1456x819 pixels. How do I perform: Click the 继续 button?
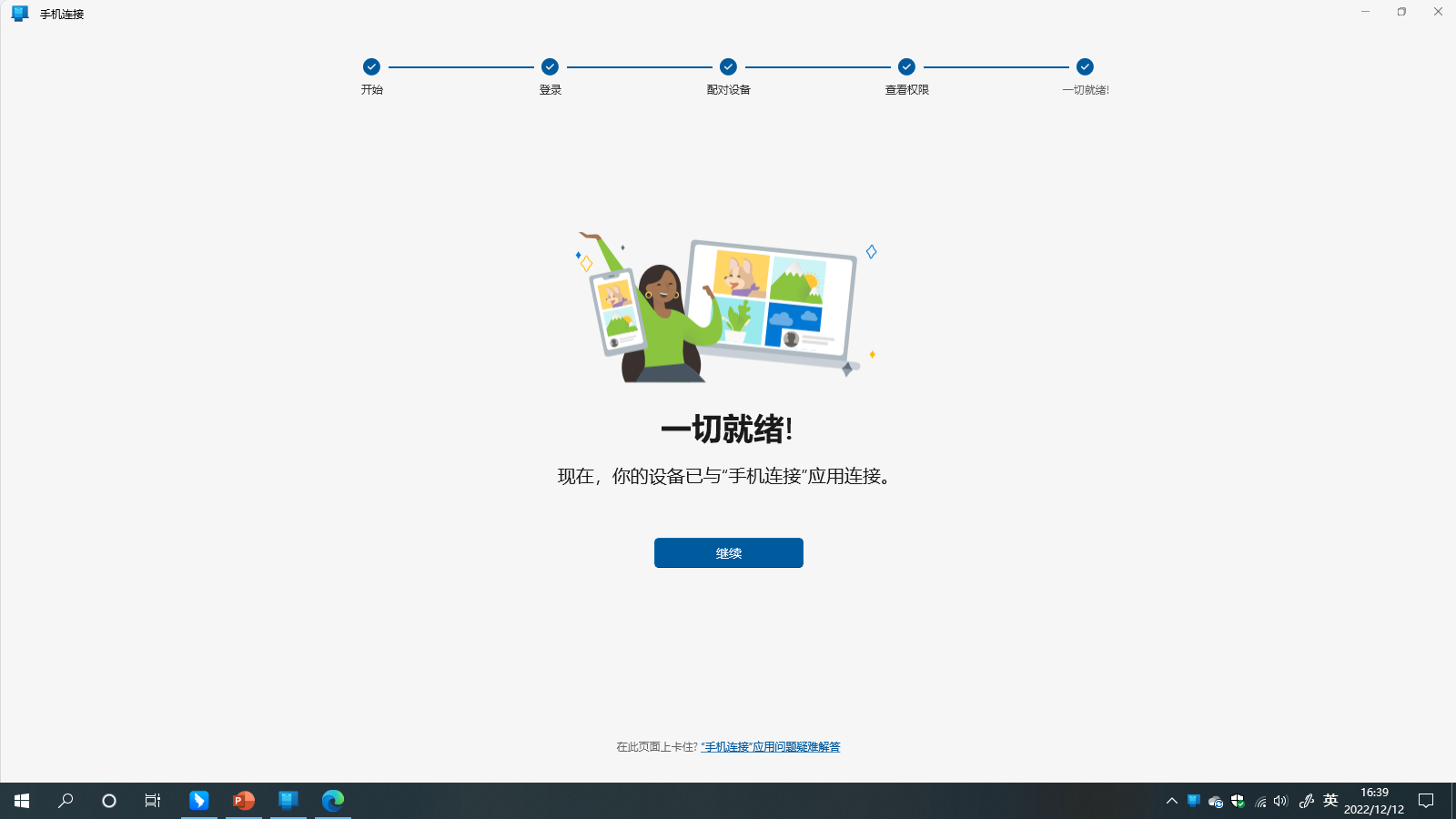(728, 552)
